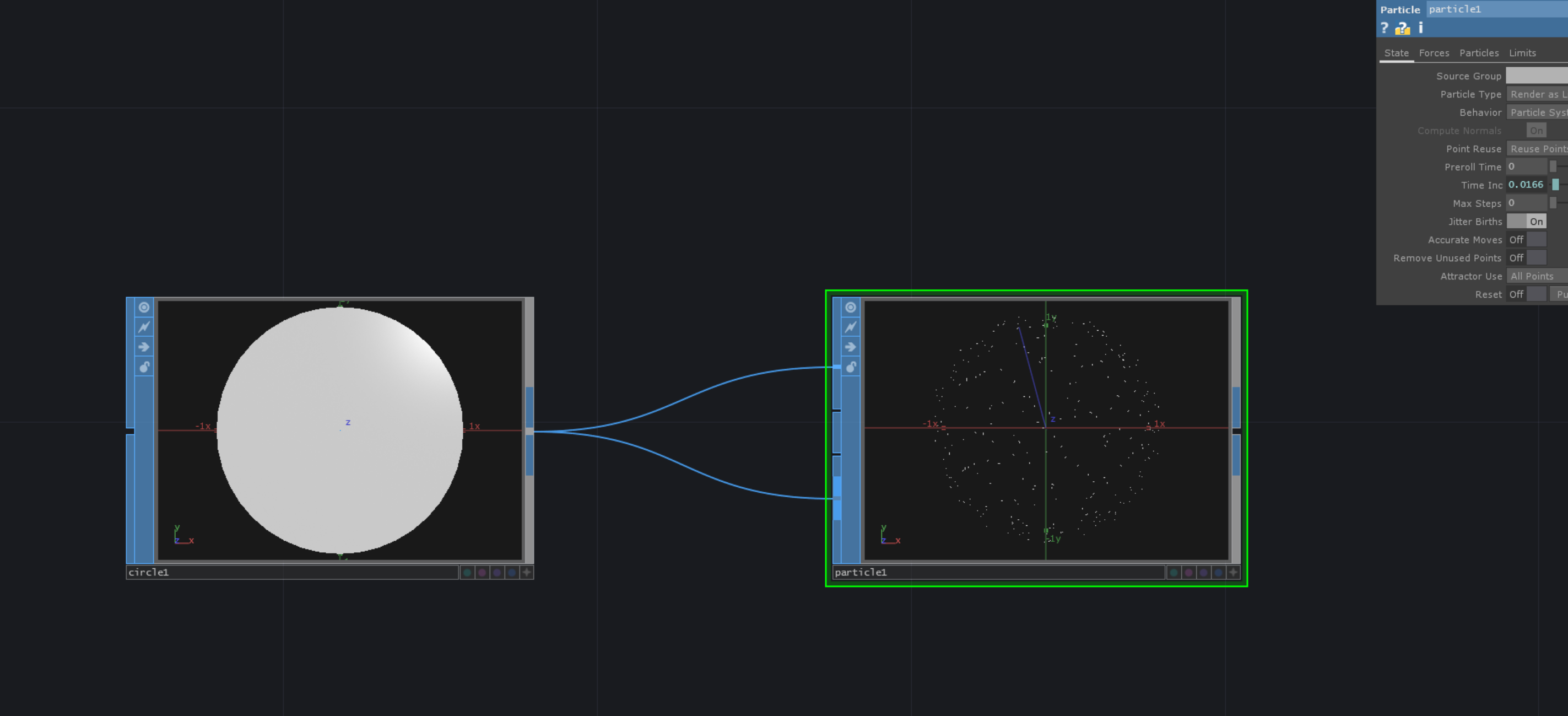Click the Particle Type parameter label
The image size is (1568, 716).
pyautogui.click(x=1470, y=94)
